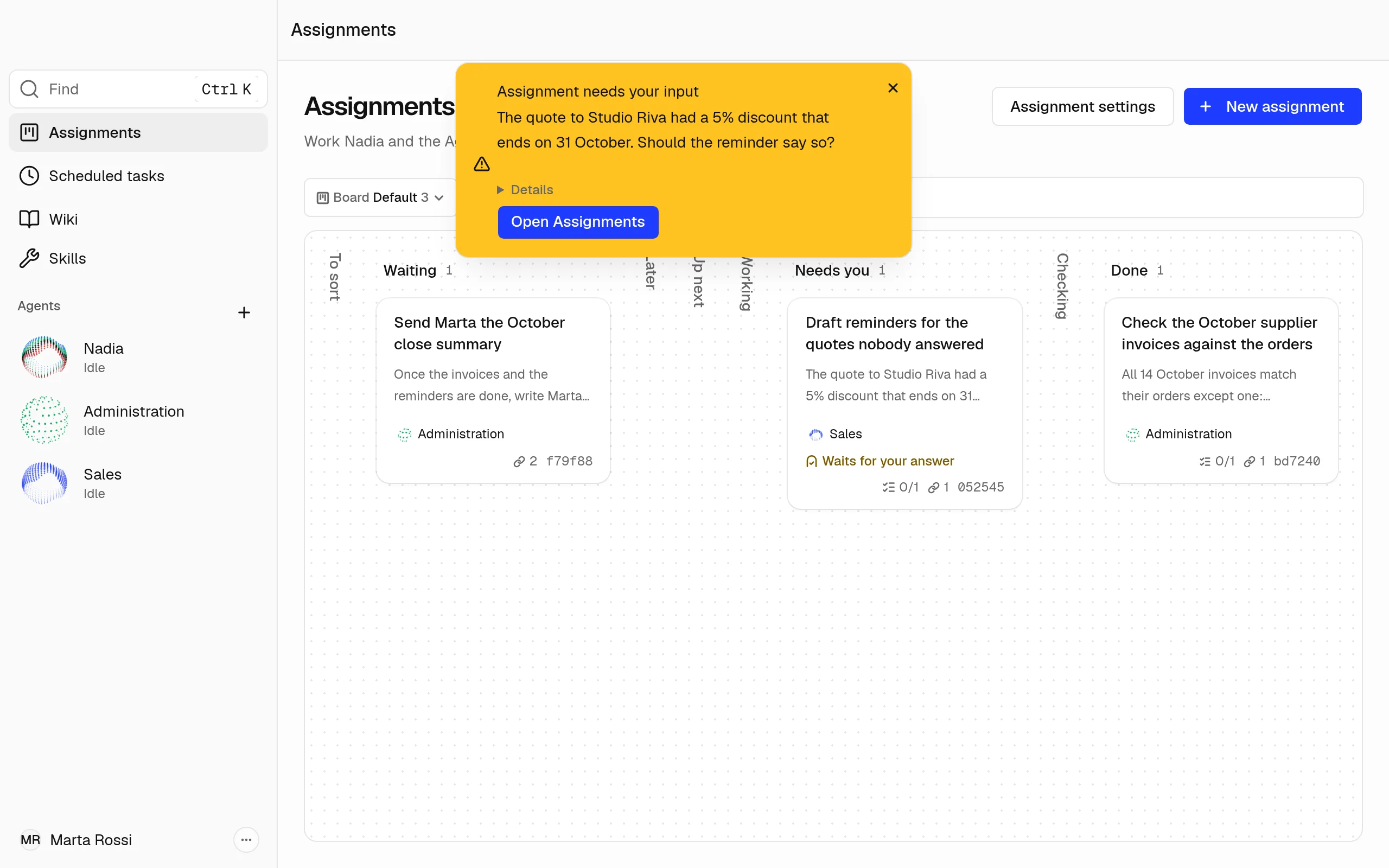Click the book icon beside Wiki
1389x868 pixels.
tap(29, 219)
